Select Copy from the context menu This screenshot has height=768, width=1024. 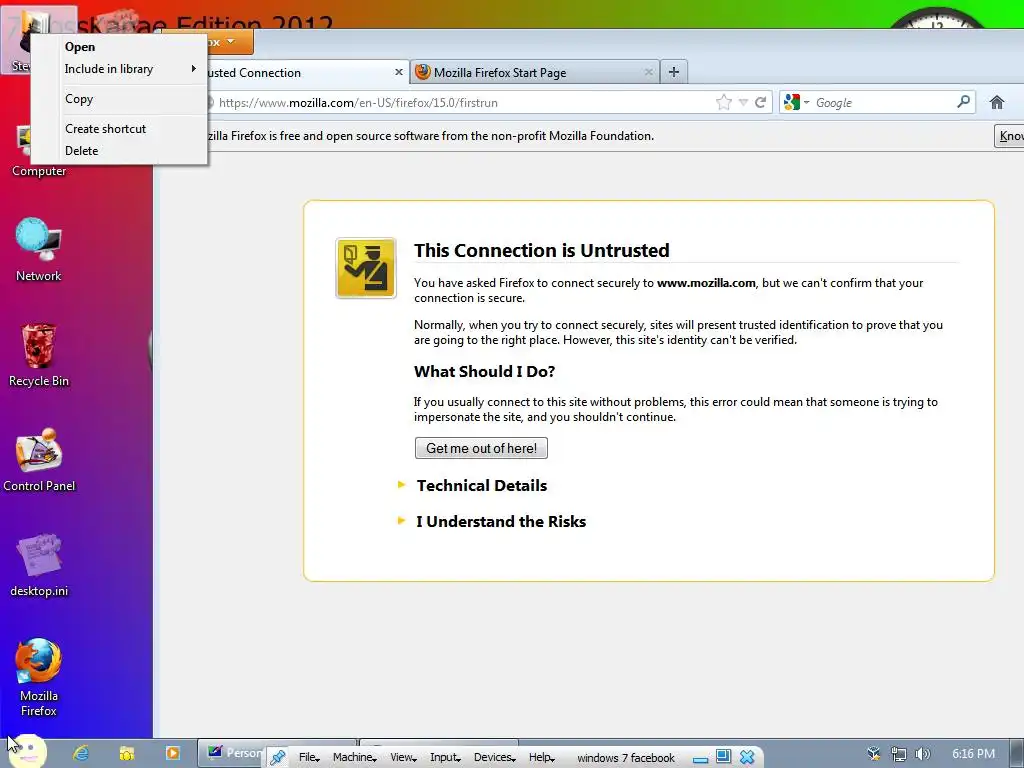click(x=79, y=99)
